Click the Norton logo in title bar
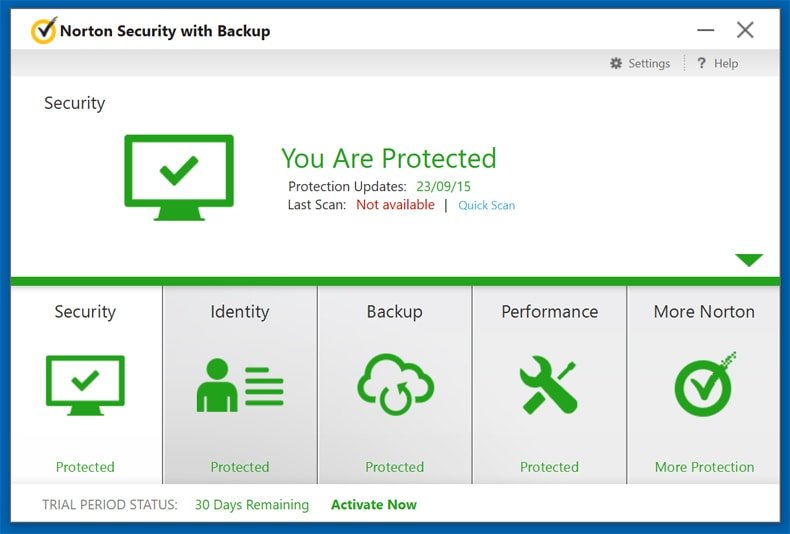Screen dimensions: 790x534 [x=44, y=30]
